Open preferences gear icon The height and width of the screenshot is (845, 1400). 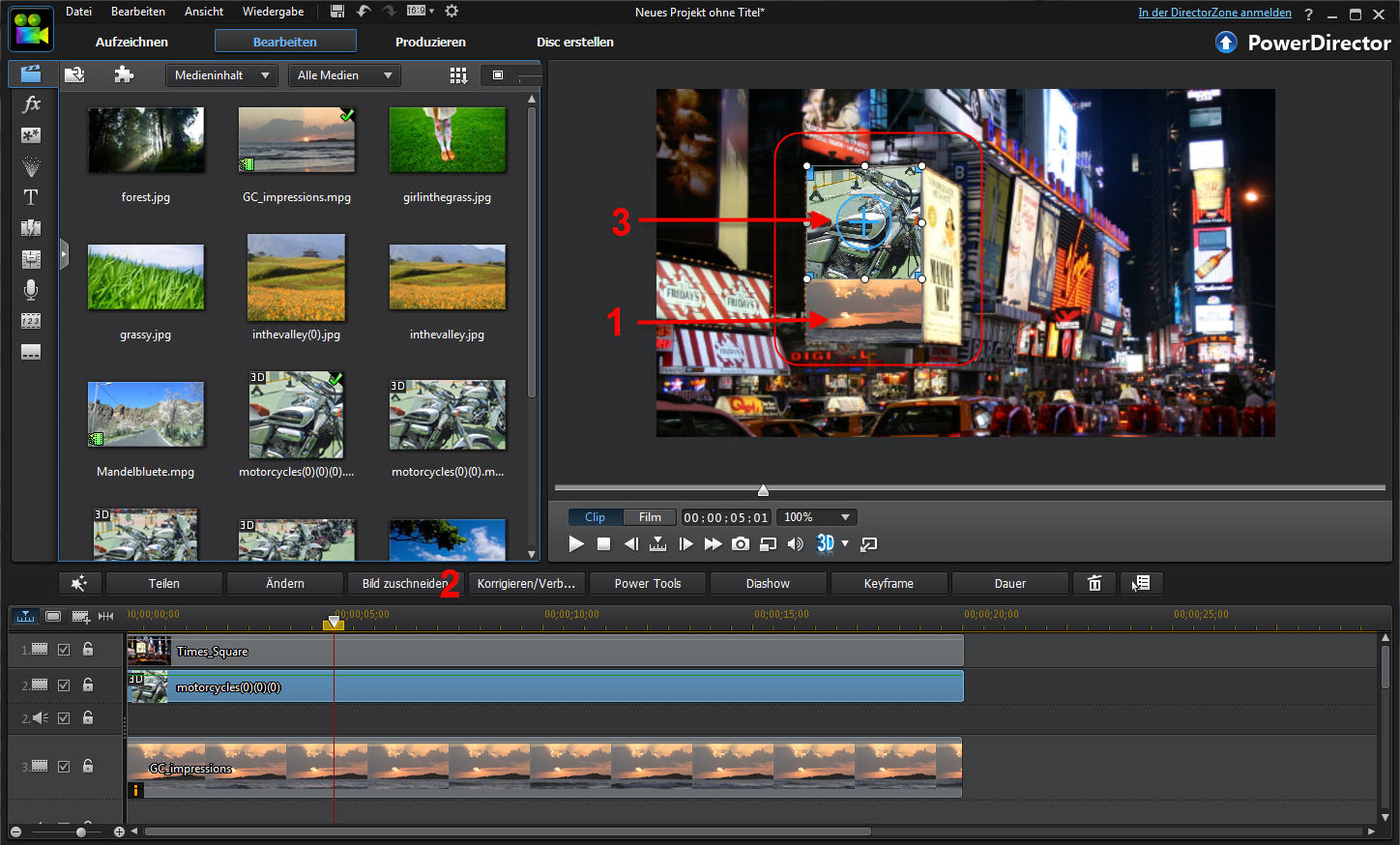pos(452,12)
